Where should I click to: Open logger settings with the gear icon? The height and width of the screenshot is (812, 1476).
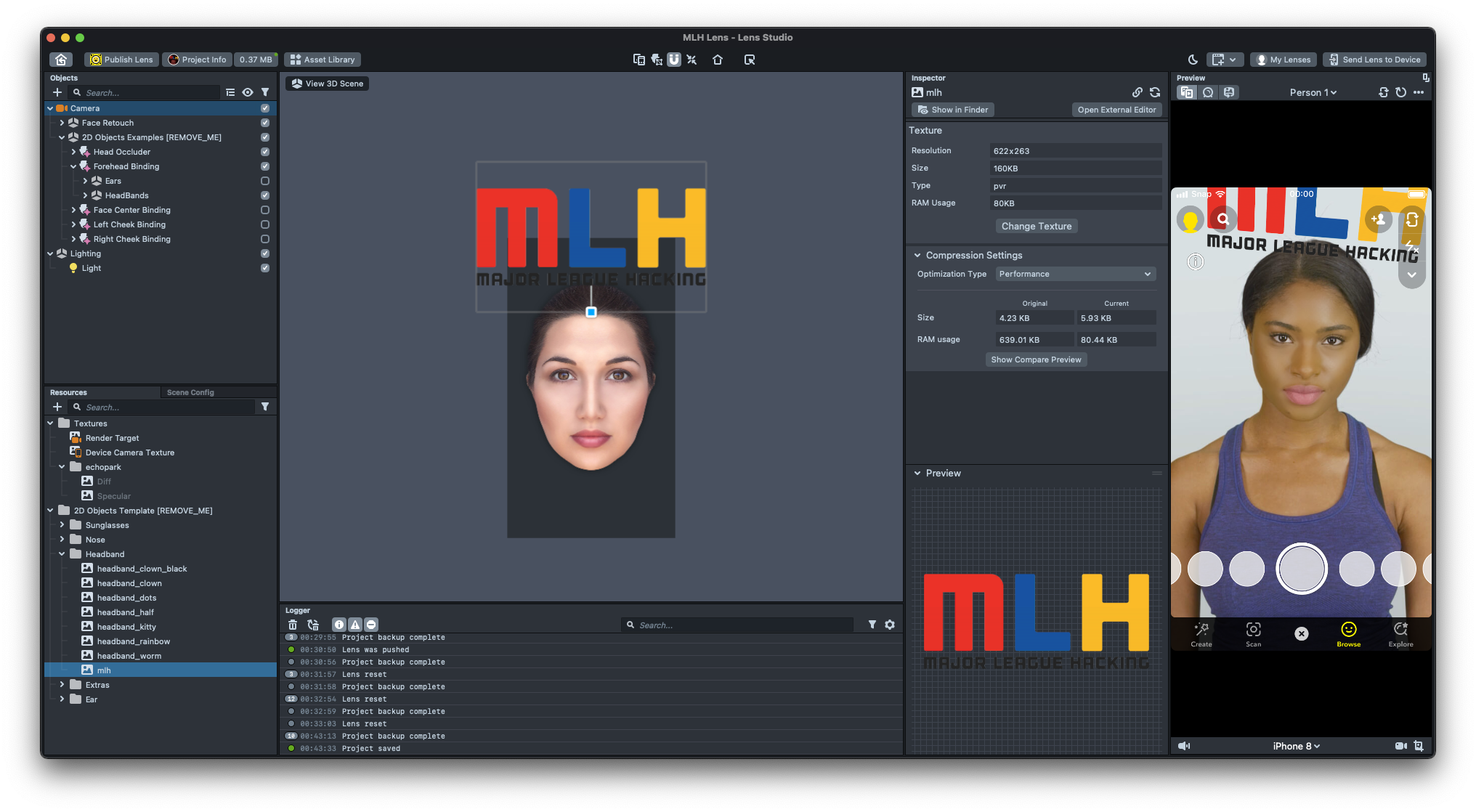890,625
